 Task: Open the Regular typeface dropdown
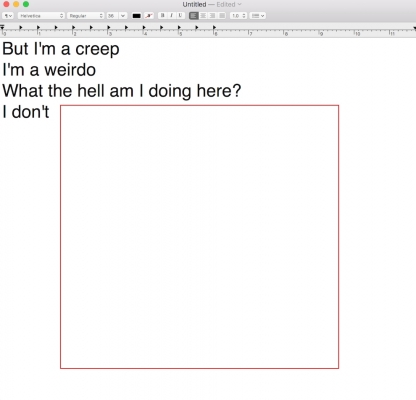pyautogui.click(x=86, y=16)
